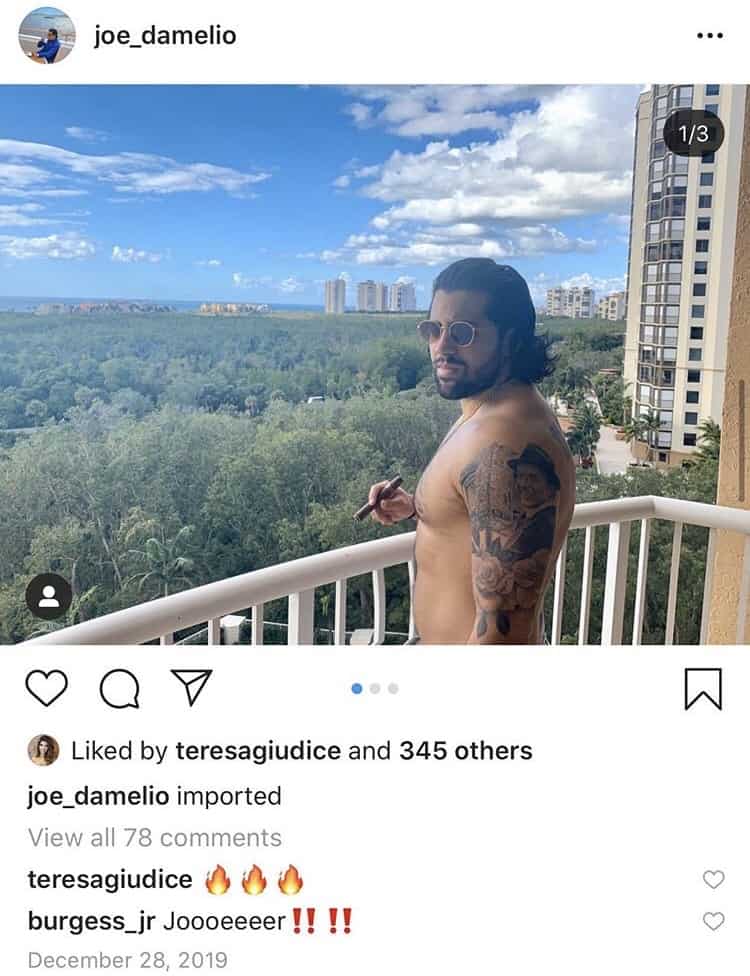The image size is (750, 976).
Task: Open joe_damelio profile picture
Action: coord(47,35)
